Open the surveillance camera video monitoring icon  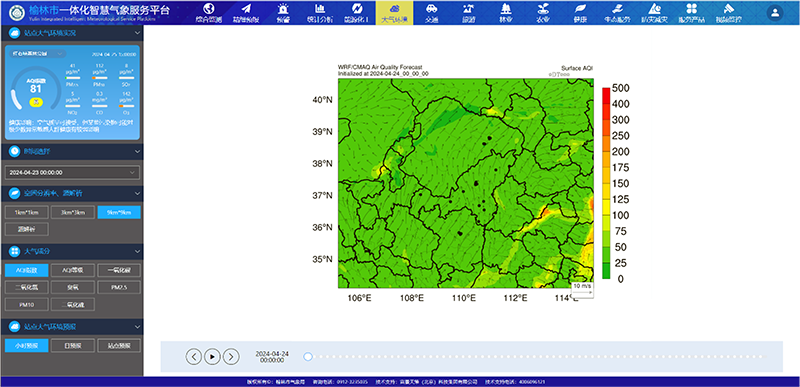click(x=729, y=9)
